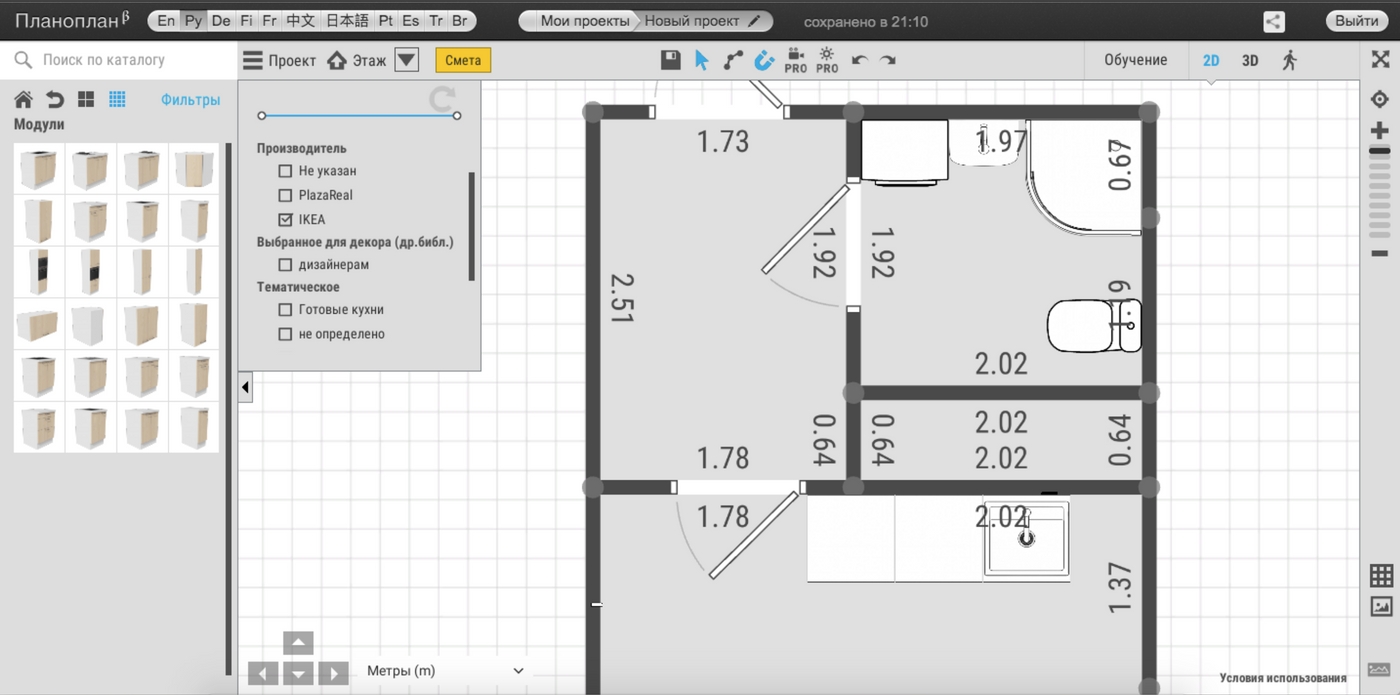The width and height of the screenshot is (1400, 695).
Task: Switch to walk-through mode icon
Action: click(1289, 60)
